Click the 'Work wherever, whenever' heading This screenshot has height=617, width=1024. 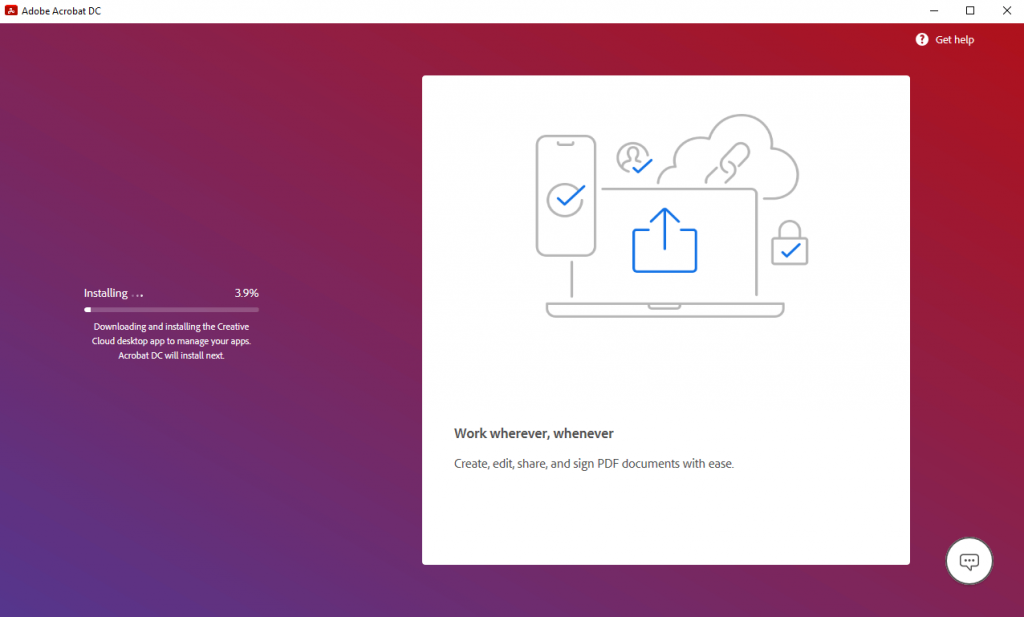coord(534,434)
